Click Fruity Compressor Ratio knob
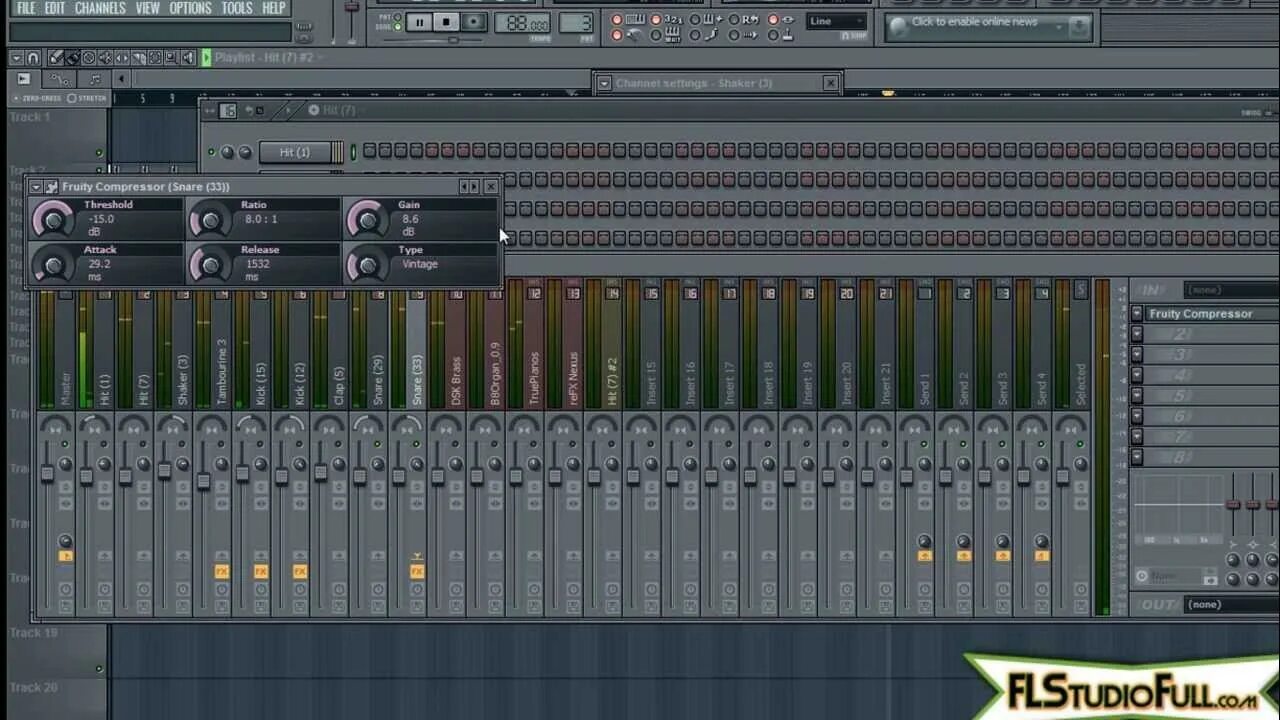The height and width of the screenshot is (720, 1280). pos(210,218)
